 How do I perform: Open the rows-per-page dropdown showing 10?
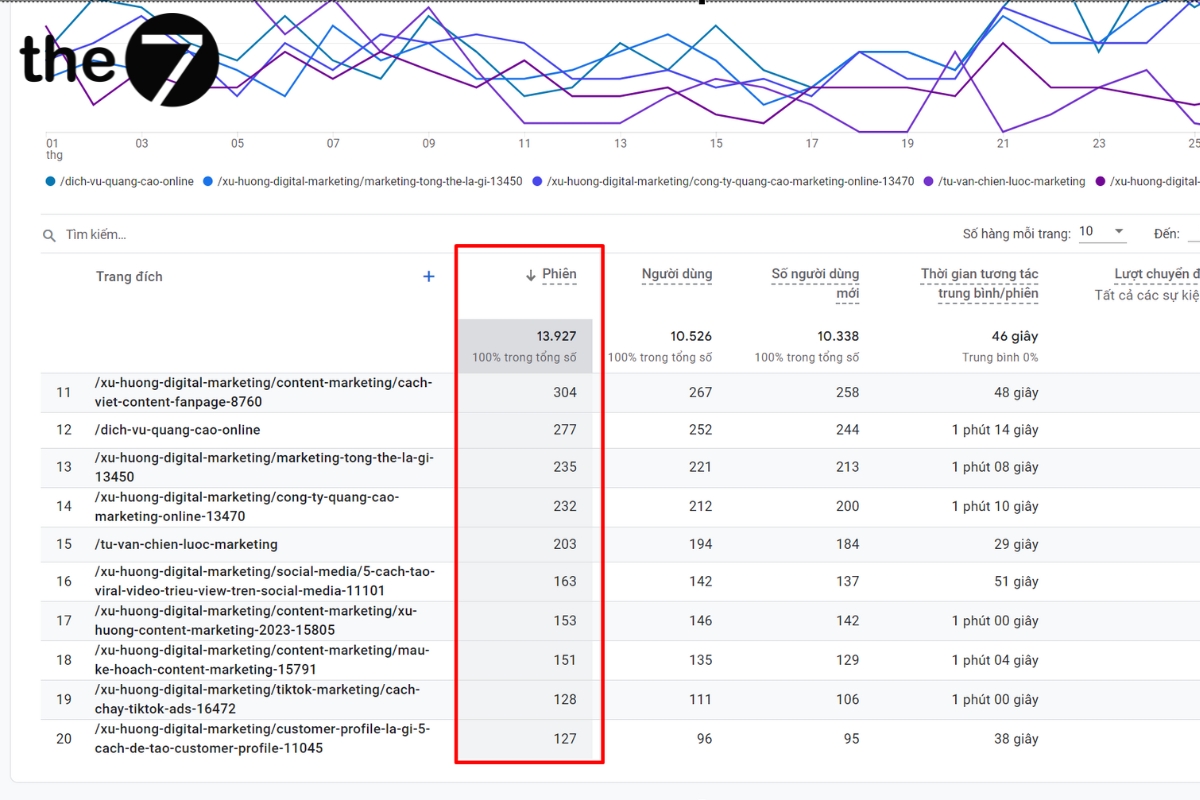1102,230
